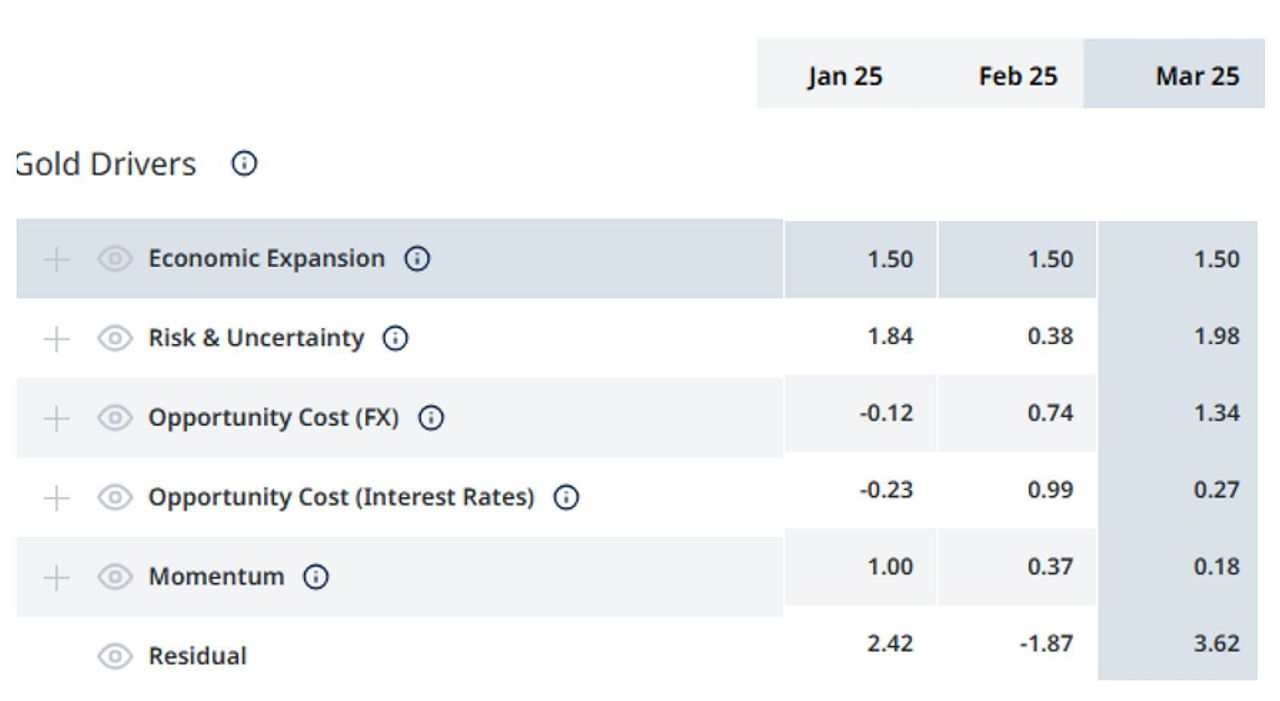Click Opportunity Cost (FX) info icon
Image resolution: width=1280 pixels, height=701 pixels.
430,419
